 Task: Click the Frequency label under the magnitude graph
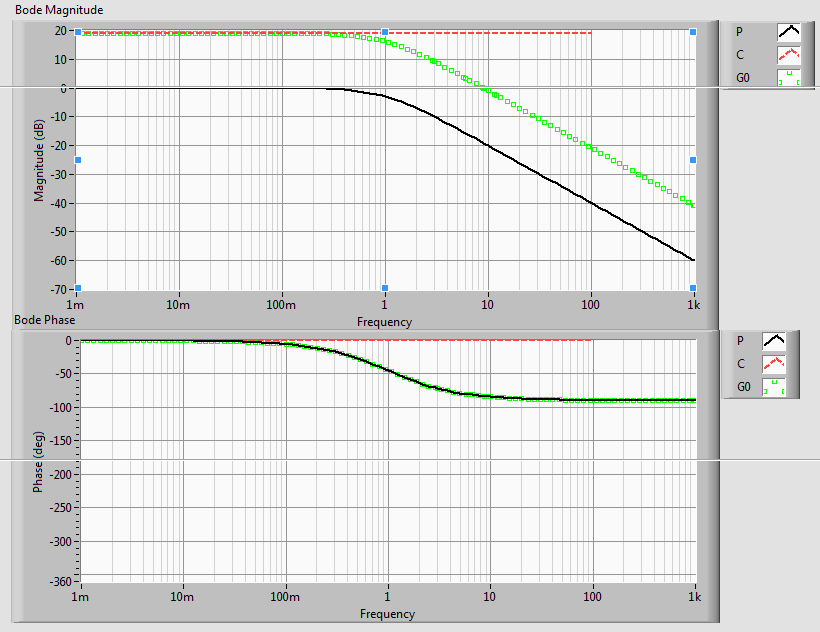pos(384,322)
